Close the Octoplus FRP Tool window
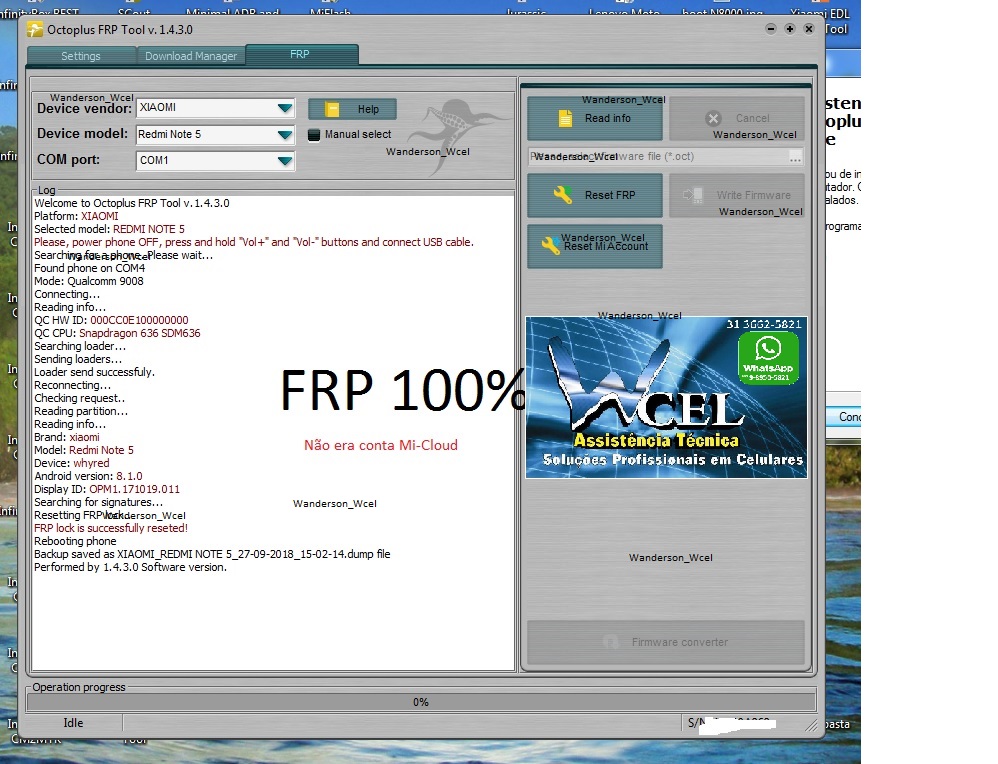 (x=809, y=29)
